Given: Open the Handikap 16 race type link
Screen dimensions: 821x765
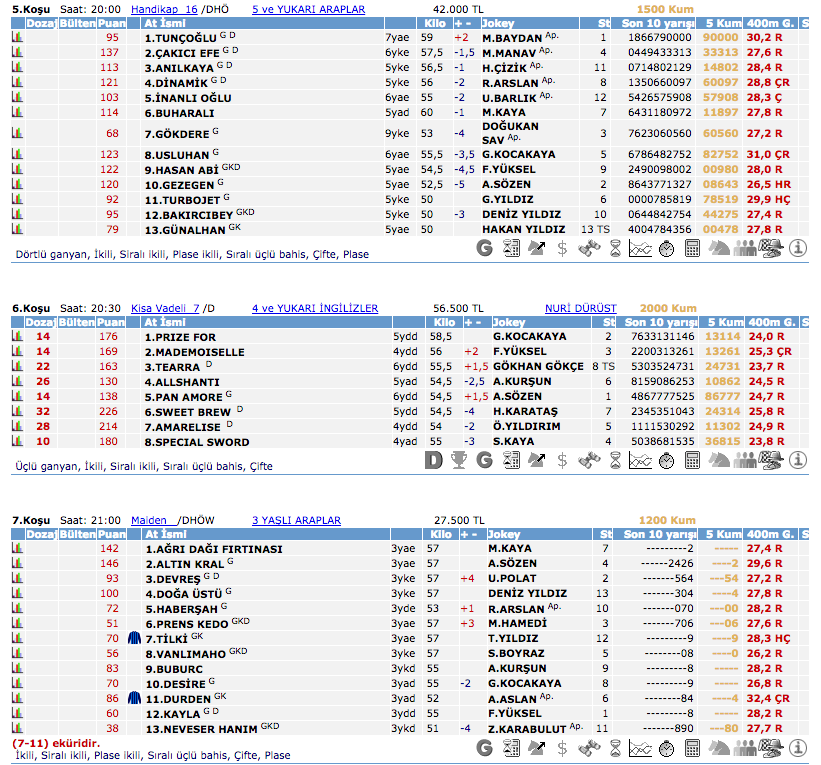Looking at the screenshot, I should coord(162,9).
